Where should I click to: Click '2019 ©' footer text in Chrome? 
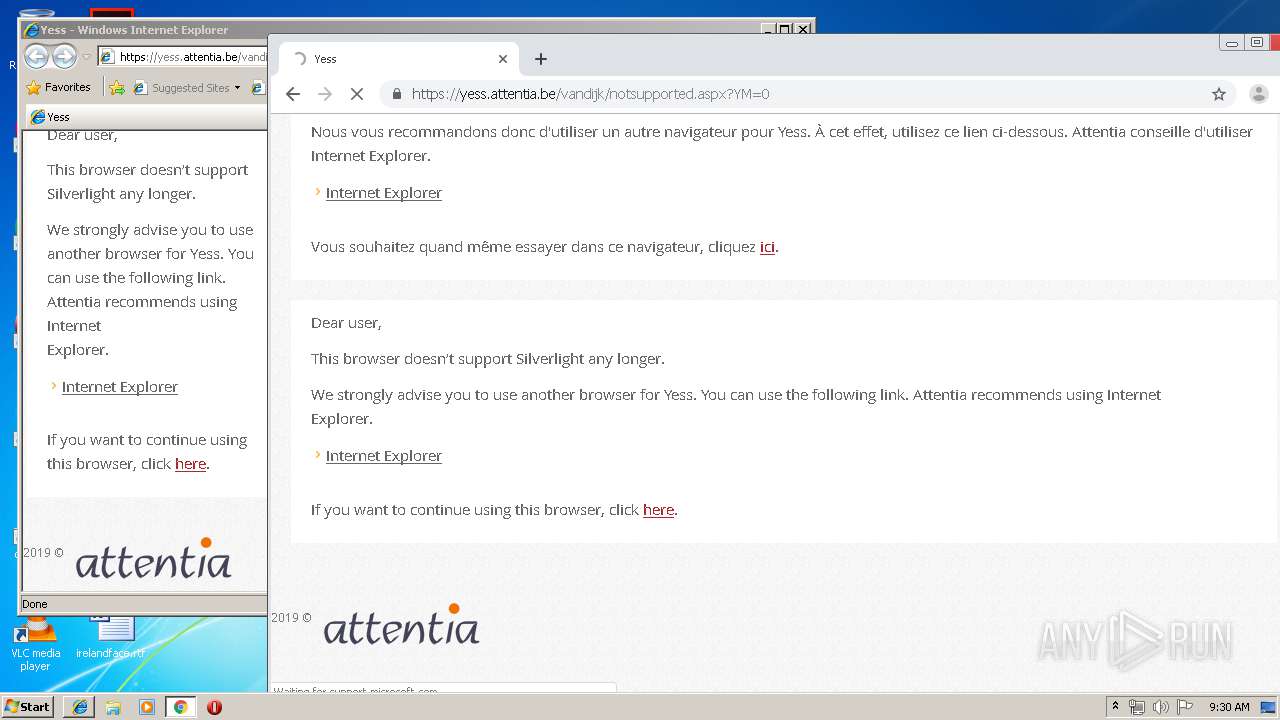click(x=291, y=618)
